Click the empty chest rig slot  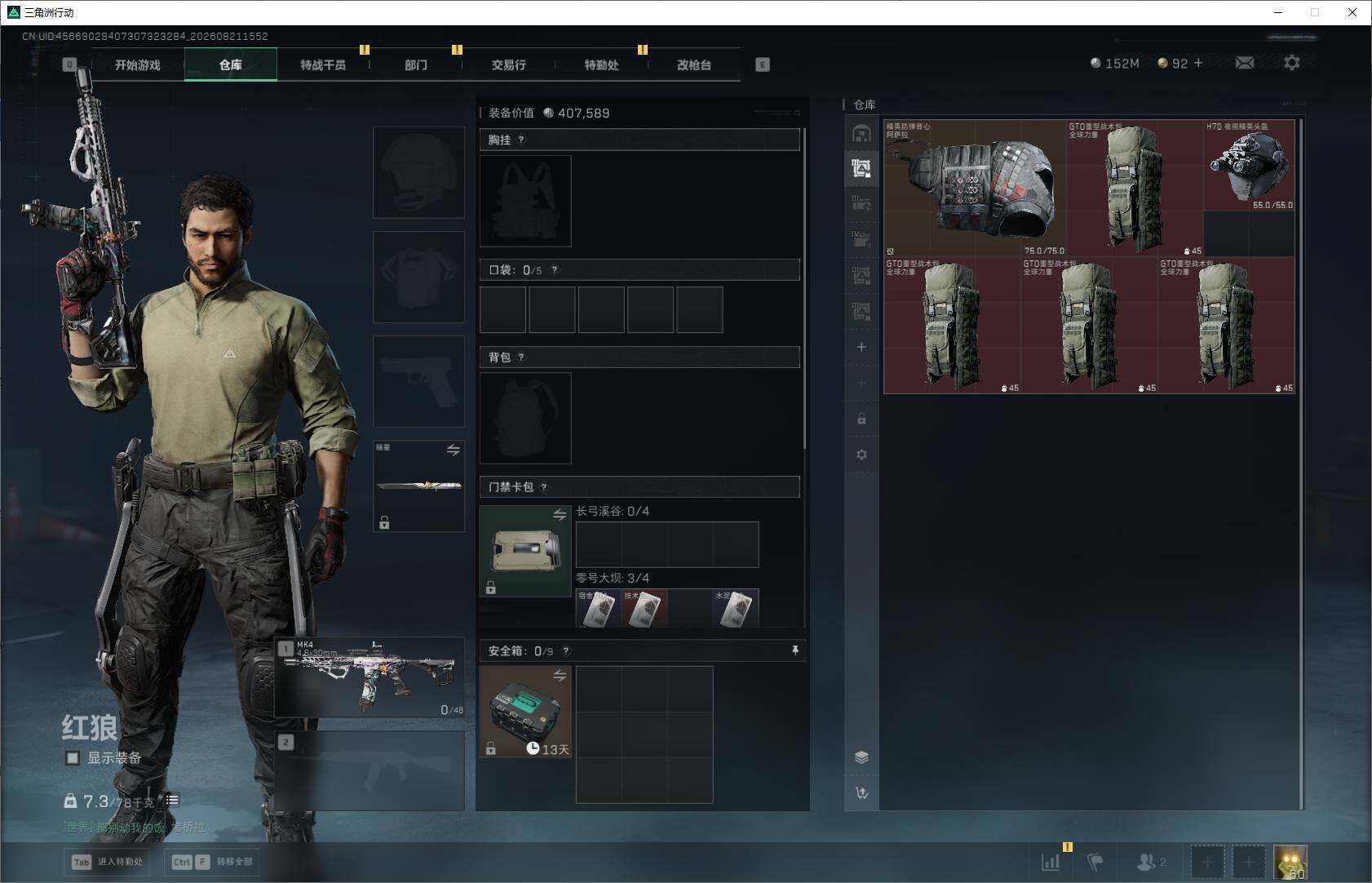tap(525, 201)
